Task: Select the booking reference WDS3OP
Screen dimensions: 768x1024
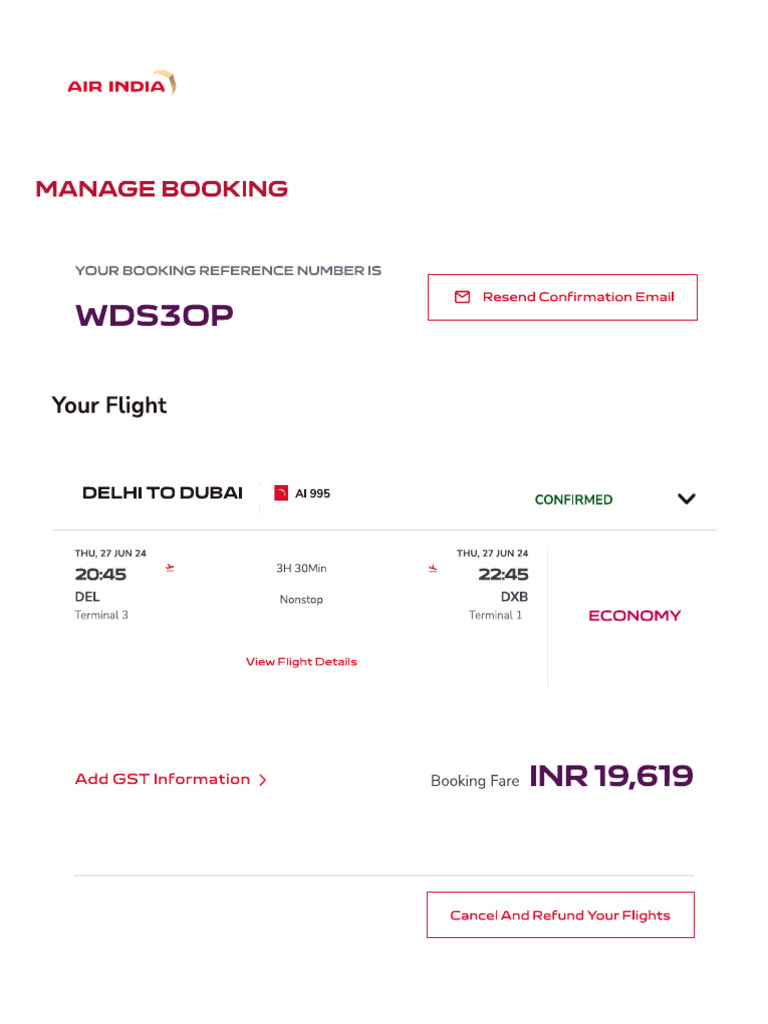Action: (x=154, y=315)
